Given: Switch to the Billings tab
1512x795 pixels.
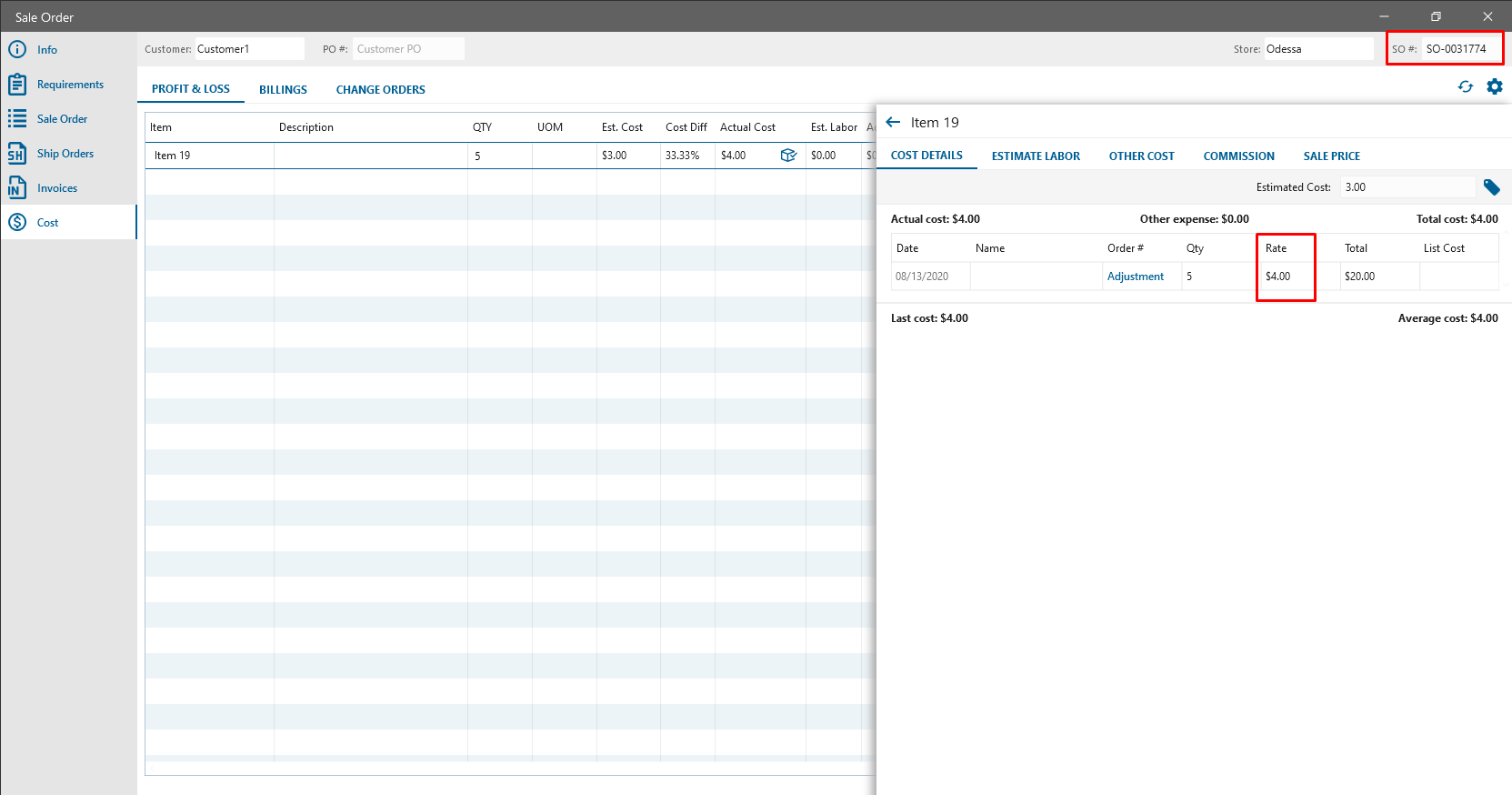Looking at the screenshot, I should pyautogui.click(x=283, y=90).
